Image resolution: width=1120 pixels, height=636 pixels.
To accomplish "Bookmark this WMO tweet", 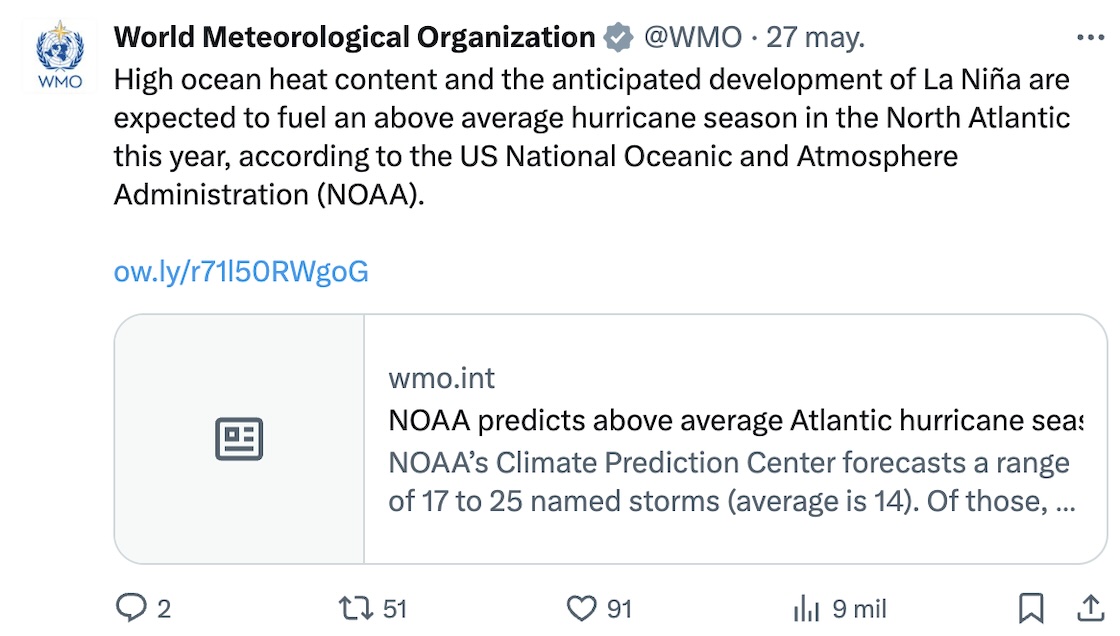I will coord(1031,608).
